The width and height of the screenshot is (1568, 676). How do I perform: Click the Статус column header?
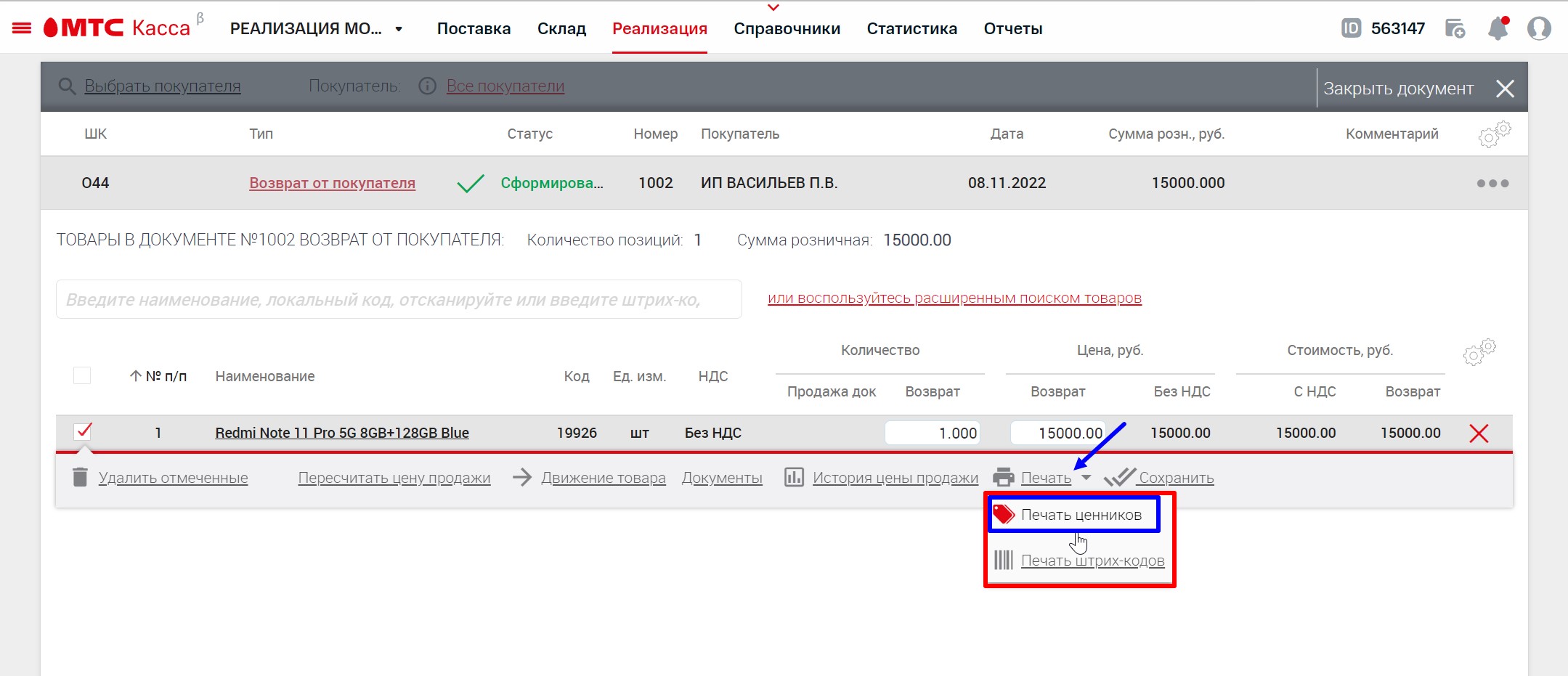coord(529,134)
